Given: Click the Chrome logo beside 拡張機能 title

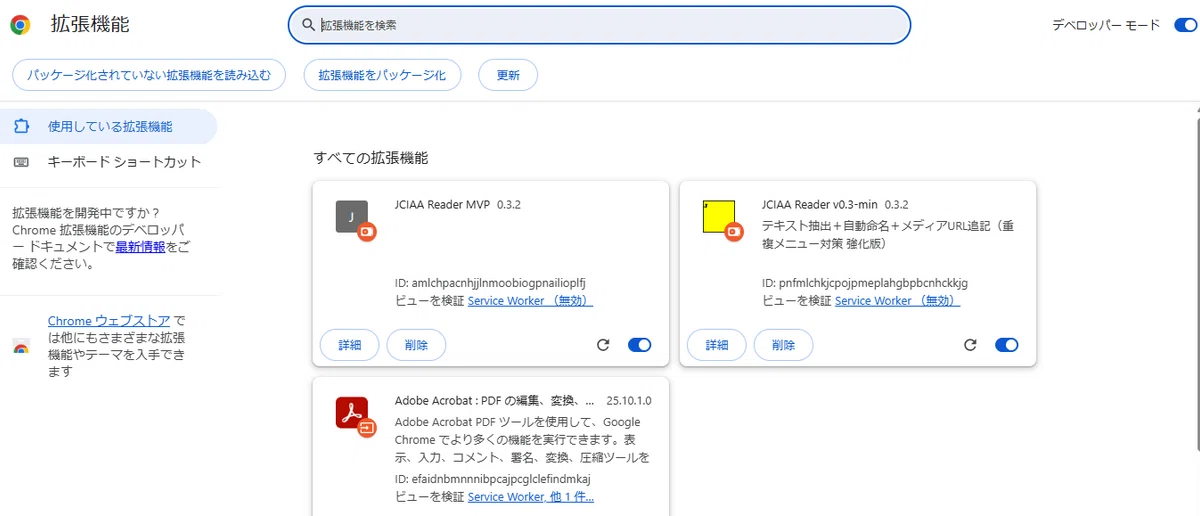Looking at the screenshot, I should tap(20, 25).
